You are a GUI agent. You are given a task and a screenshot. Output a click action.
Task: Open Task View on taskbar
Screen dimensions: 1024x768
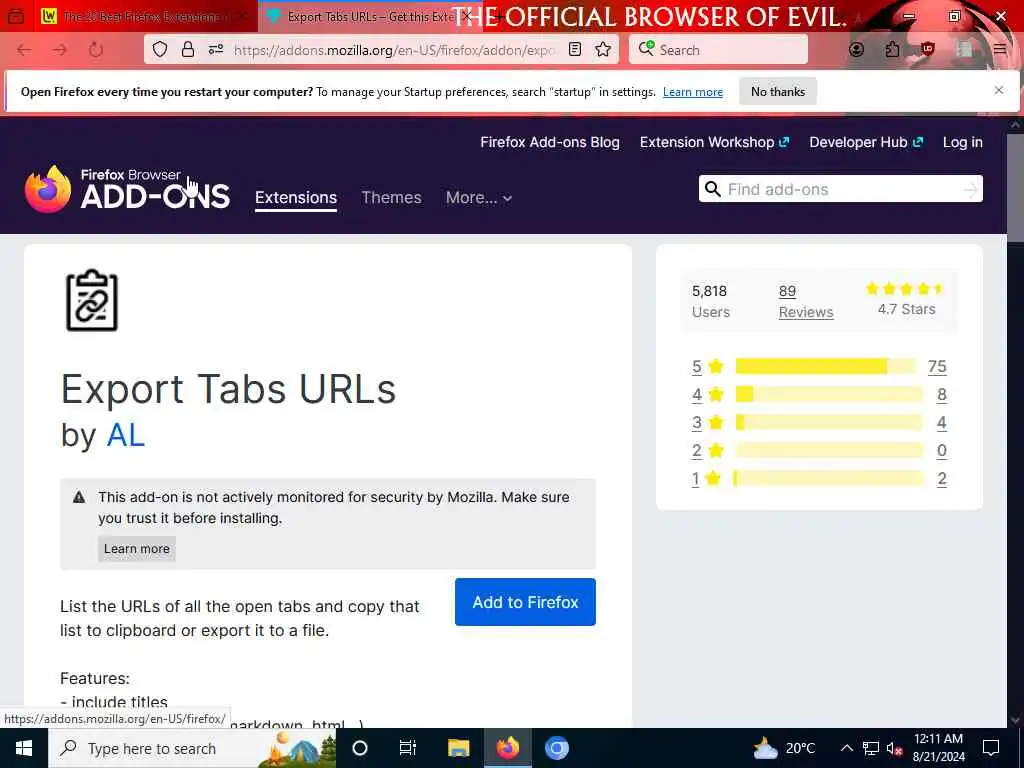tap(408, 748)
